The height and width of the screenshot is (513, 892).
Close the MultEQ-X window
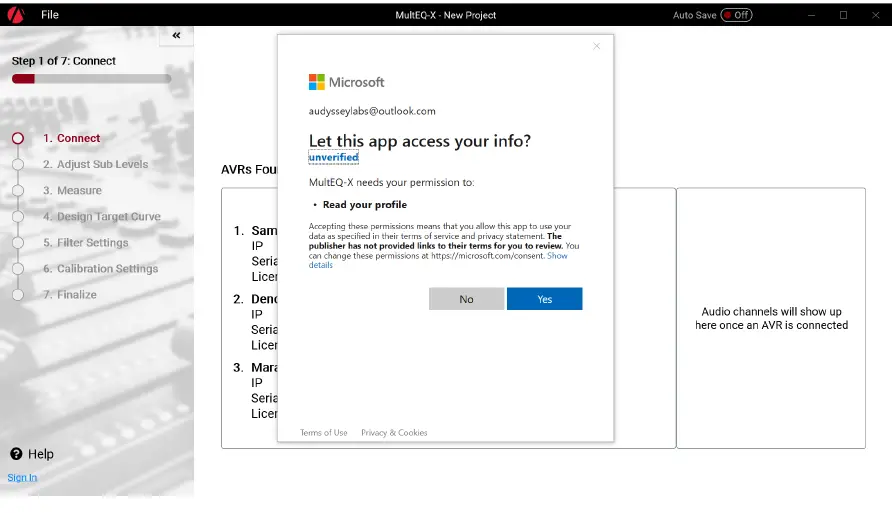876,15
